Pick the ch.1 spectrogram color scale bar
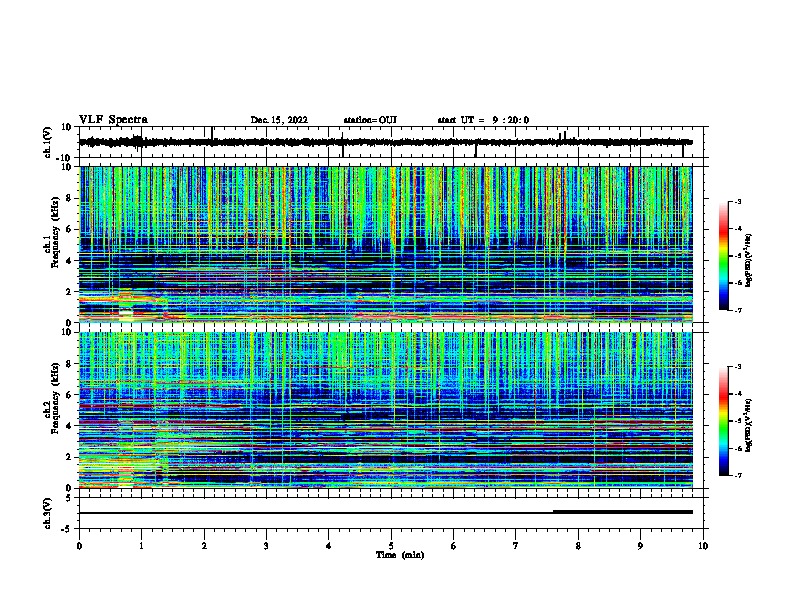Image resolution: width=792 pixels, height=612 pixels. tap(723, 256)
